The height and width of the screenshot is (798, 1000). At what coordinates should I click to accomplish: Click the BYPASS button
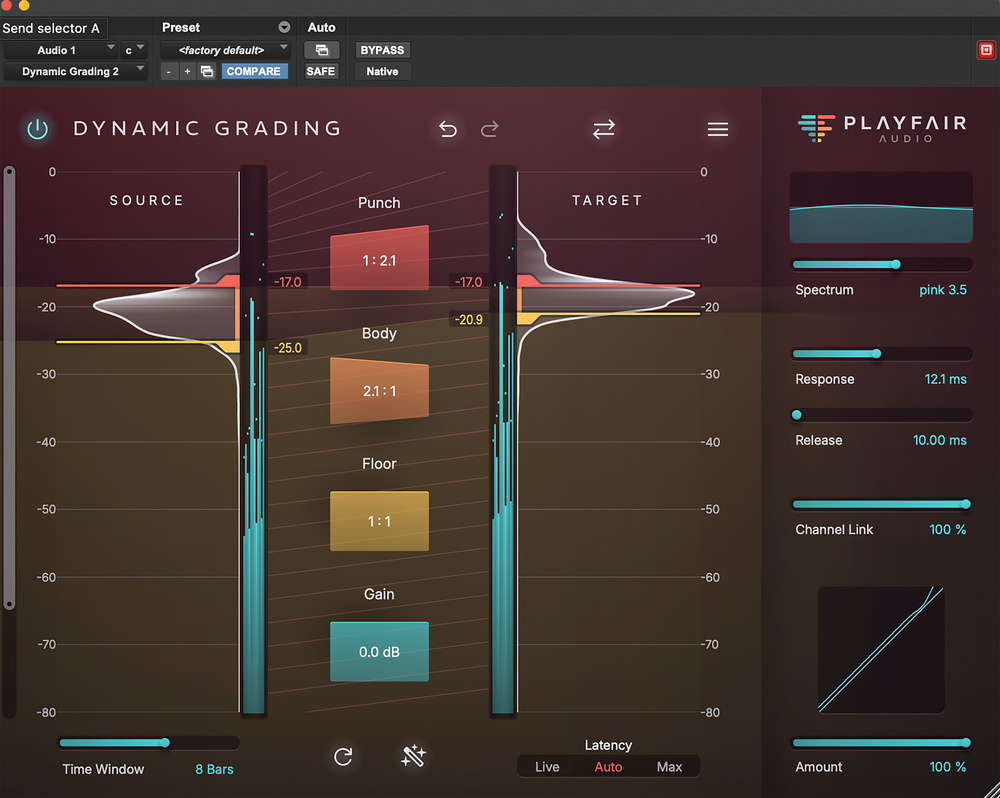click(x=382, y=50)
